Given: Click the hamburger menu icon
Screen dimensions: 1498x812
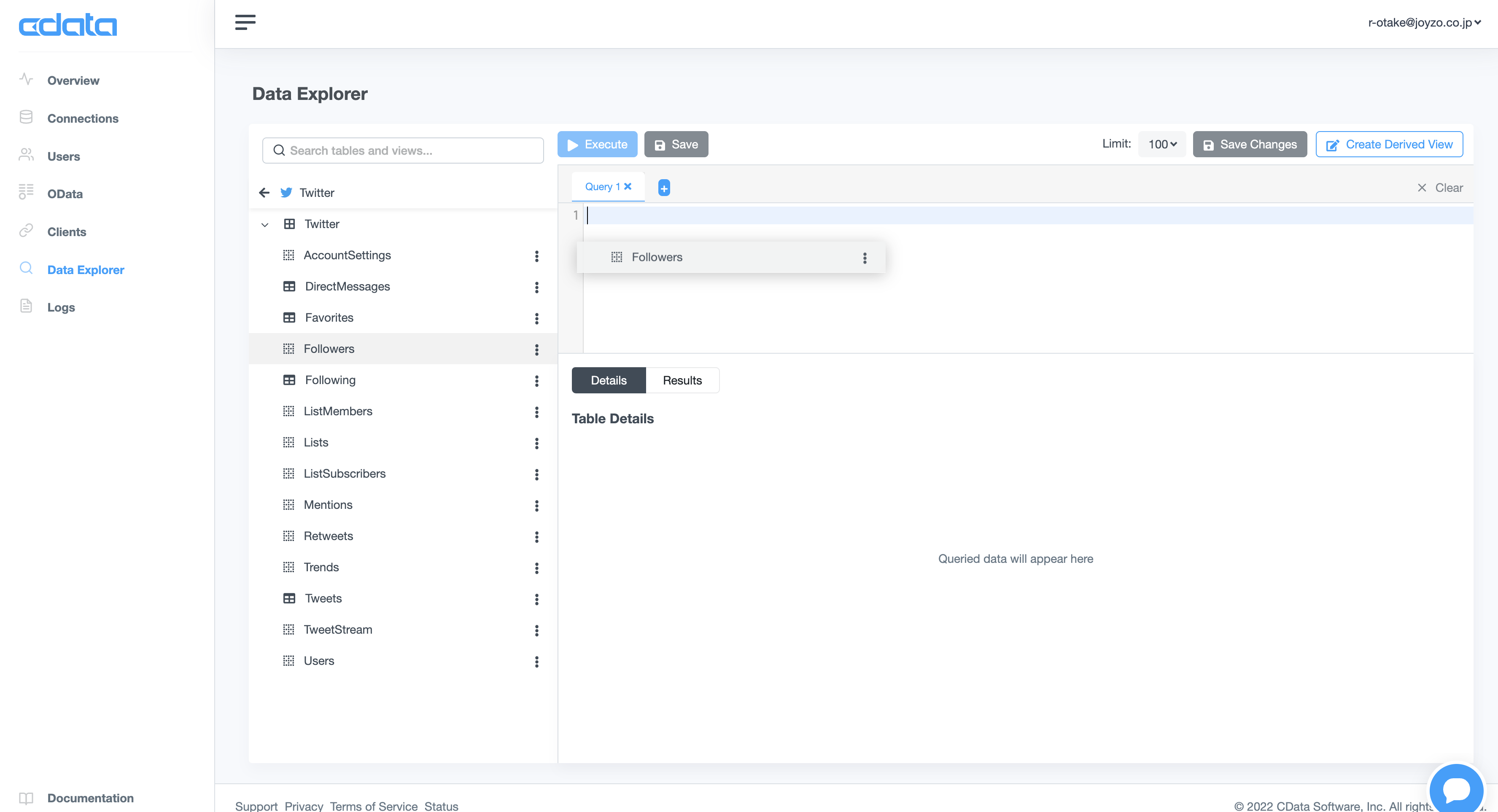Looking at the screenshot, I should (x=245, y=22).
